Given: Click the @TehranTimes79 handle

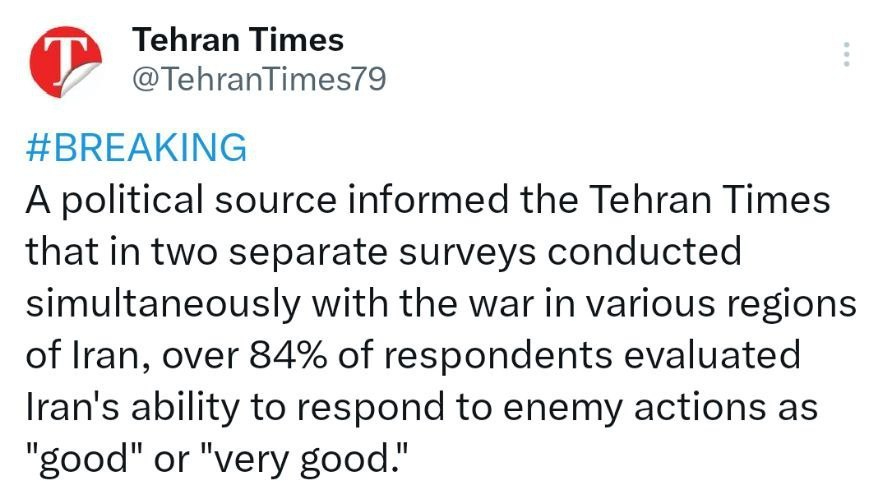Looking at the screenshot, I should [259, 78].
